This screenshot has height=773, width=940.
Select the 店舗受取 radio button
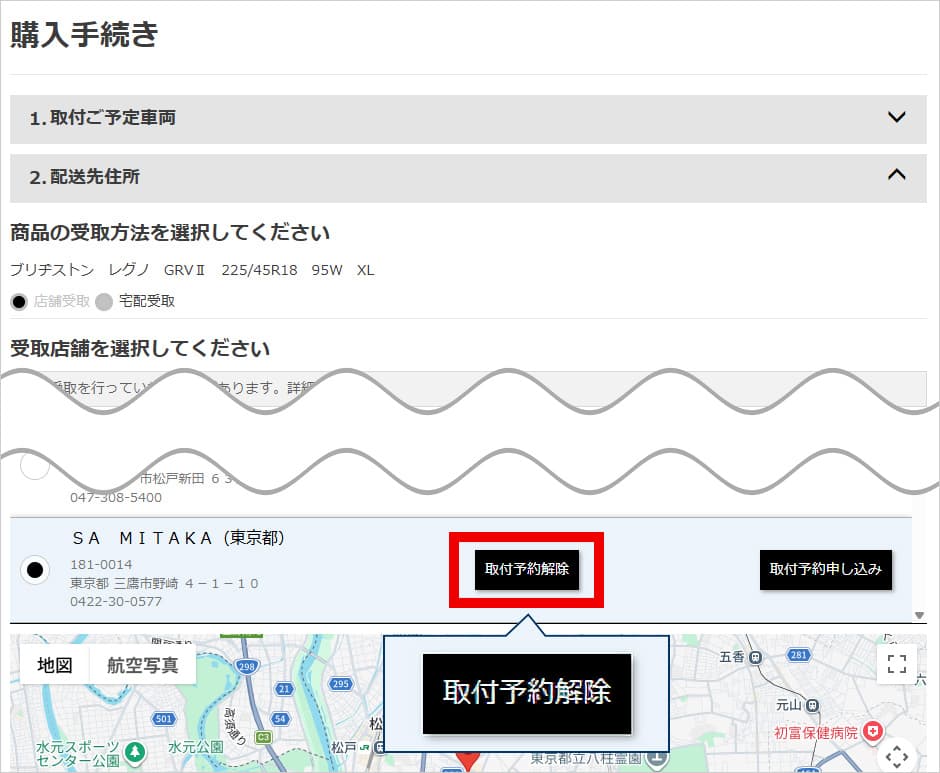coord(19,302)
